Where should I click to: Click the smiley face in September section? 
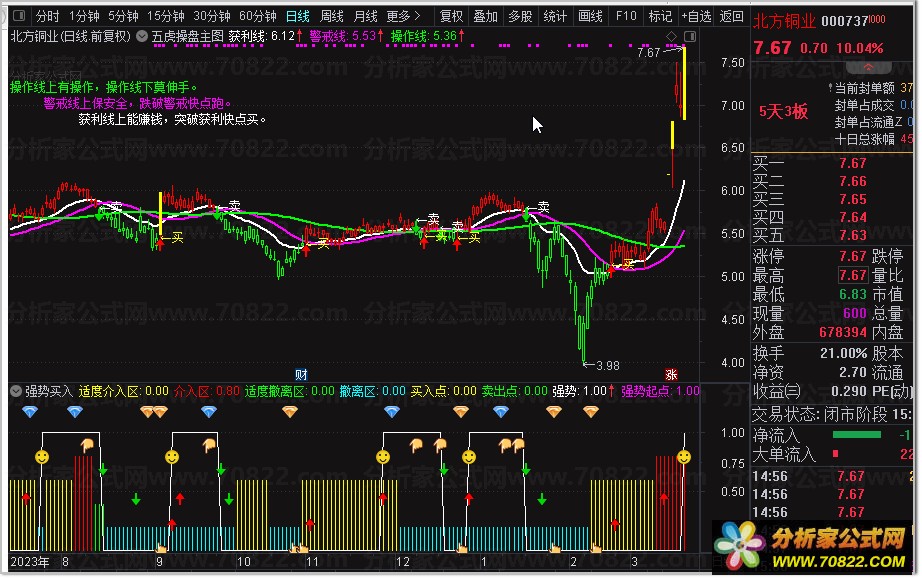tap(172, 456)
